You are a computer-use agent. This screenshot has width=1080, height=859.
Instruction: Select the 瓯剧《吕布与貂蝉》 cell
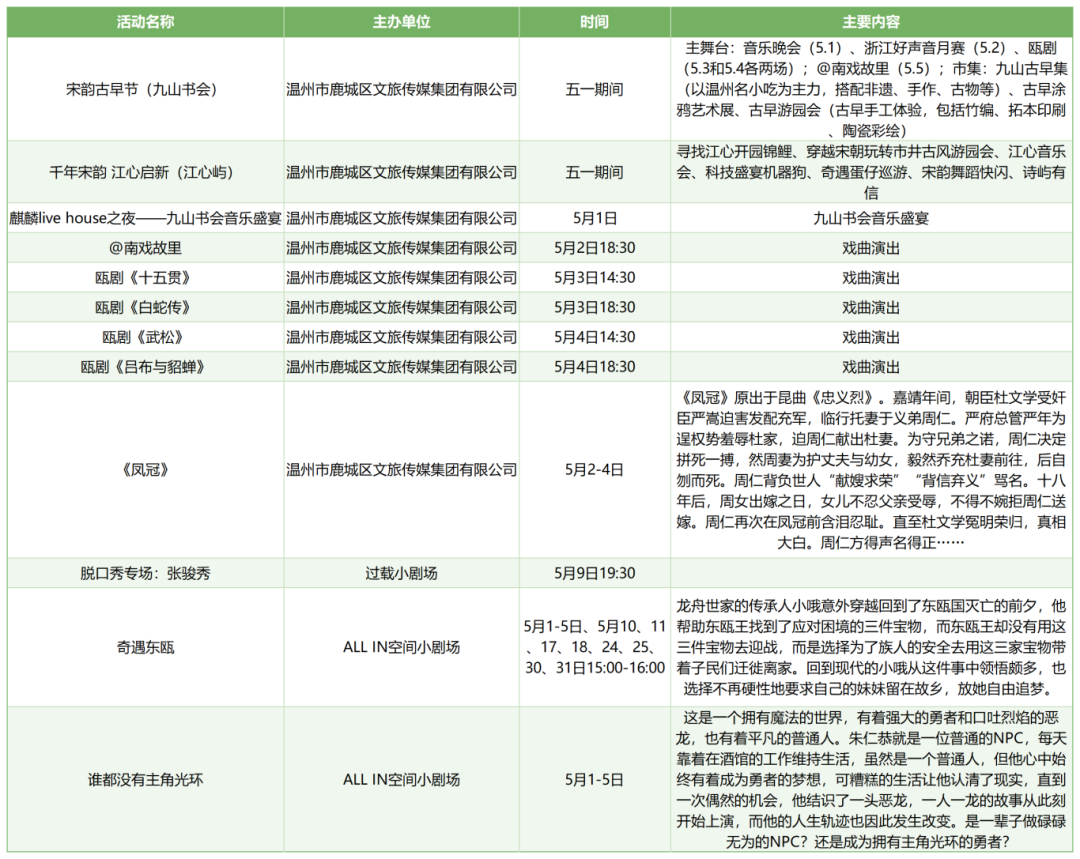145,367
